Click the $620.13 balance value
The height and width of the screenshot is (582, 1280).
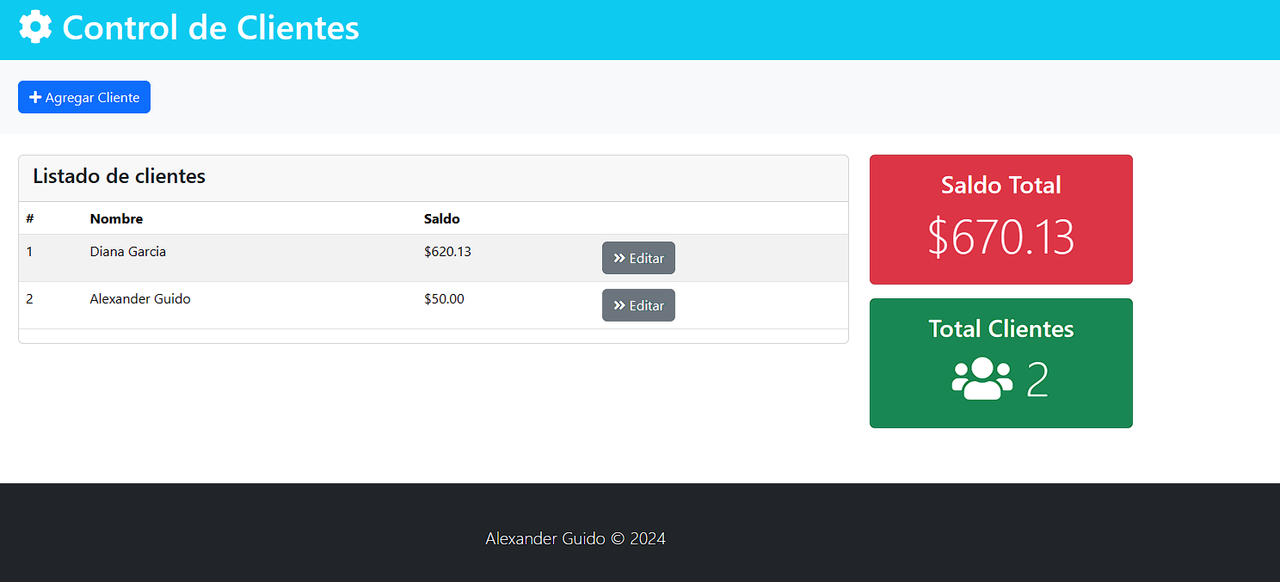(447, 252)
